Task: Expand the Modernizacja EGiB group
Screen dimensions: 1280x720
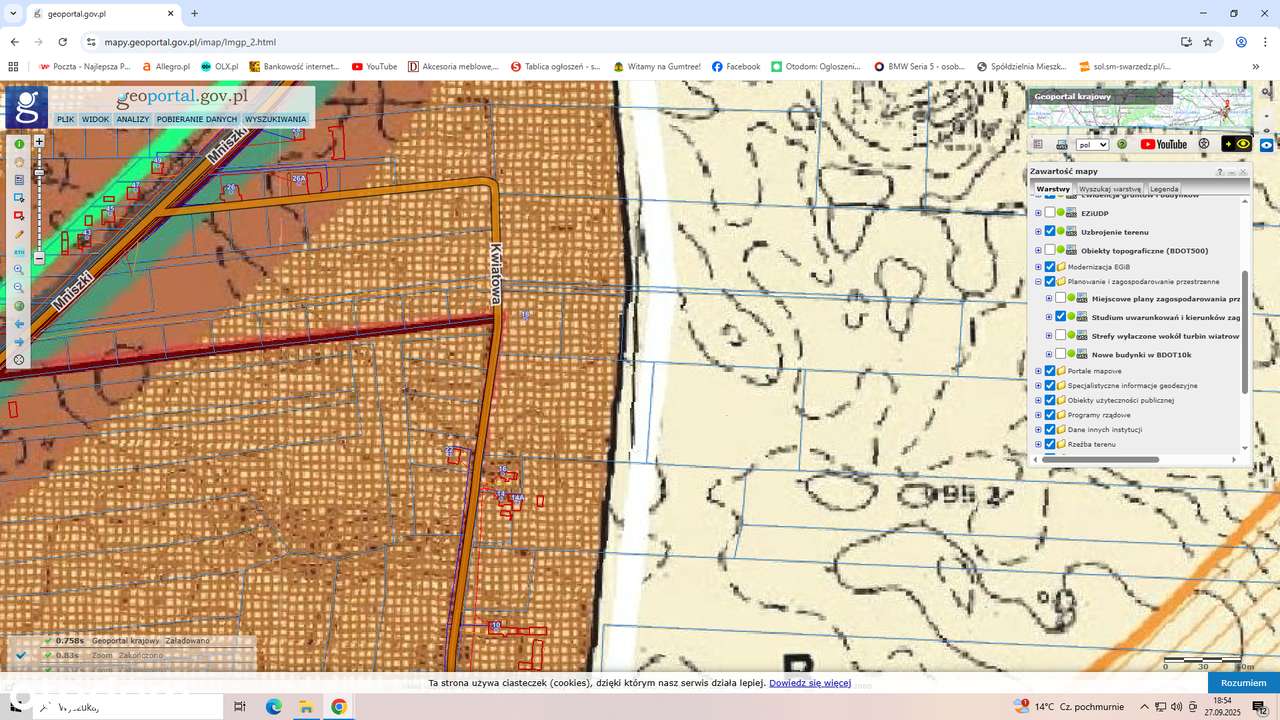Action: pos(1038,267)
